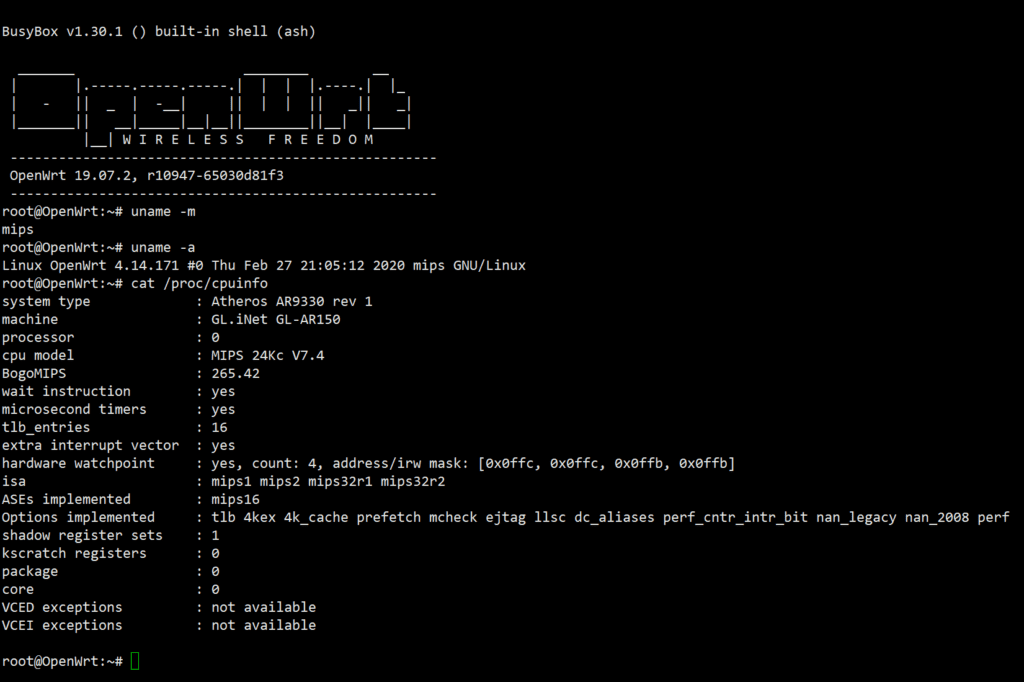Click the "MIPS 24Kc V7.4" cpu model
Viewport: 1024px width, 682px height.
click(x=268, y=355)
